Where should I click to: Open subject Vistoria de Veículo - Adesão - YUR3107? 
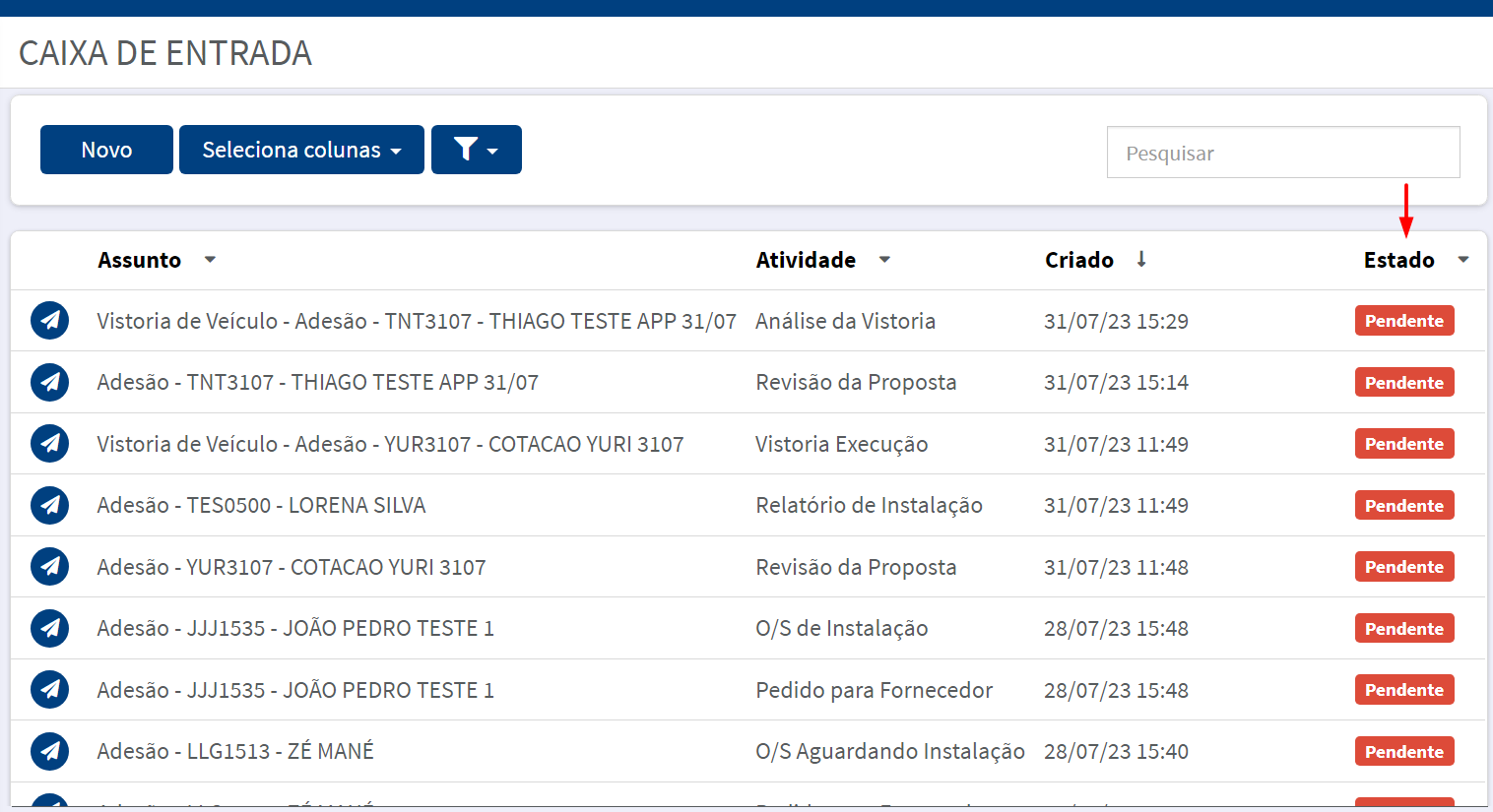tap(390, 444)
